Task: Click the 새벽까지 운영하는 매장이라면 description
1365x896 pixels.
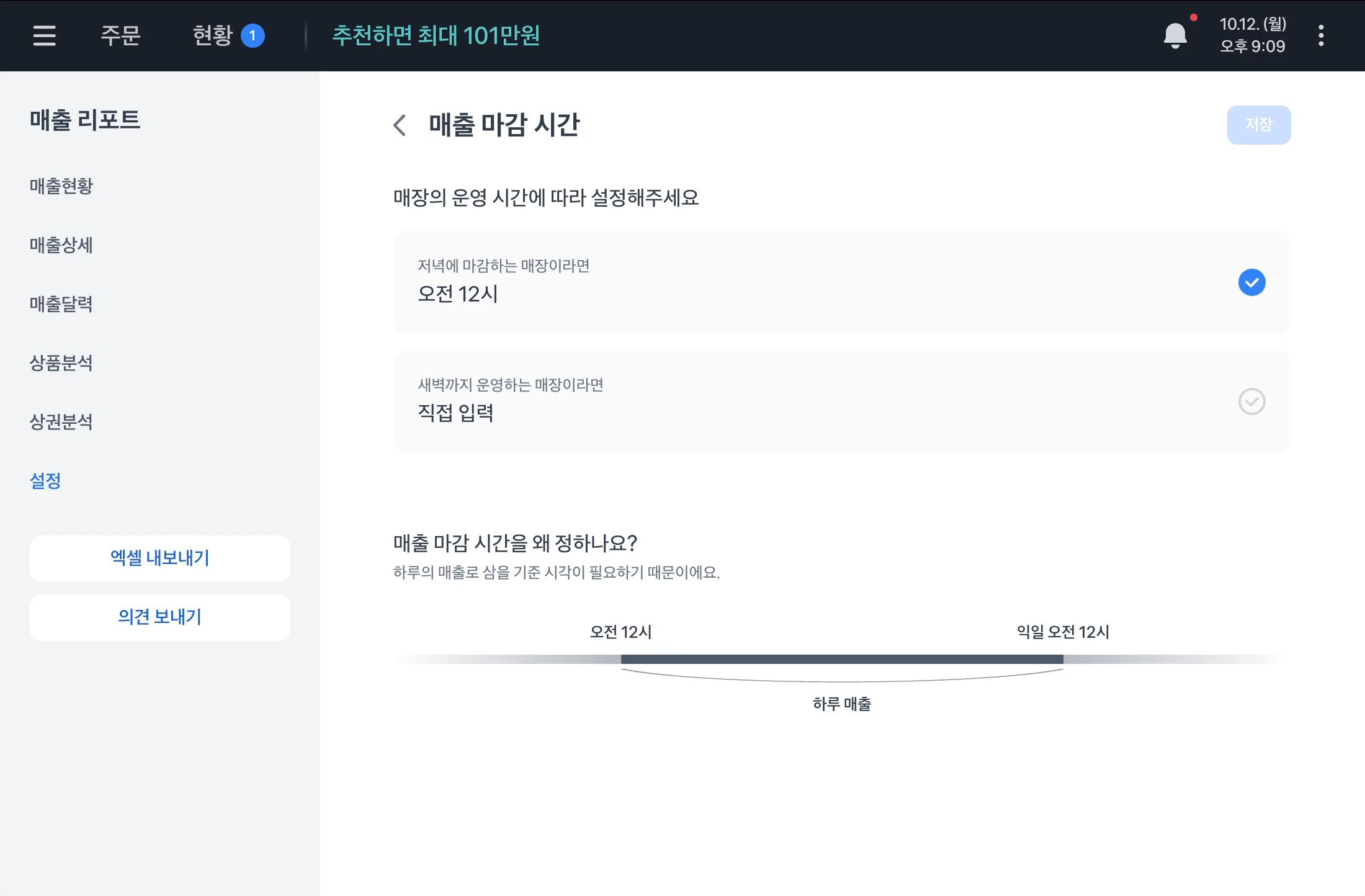Action: point(511,385)
